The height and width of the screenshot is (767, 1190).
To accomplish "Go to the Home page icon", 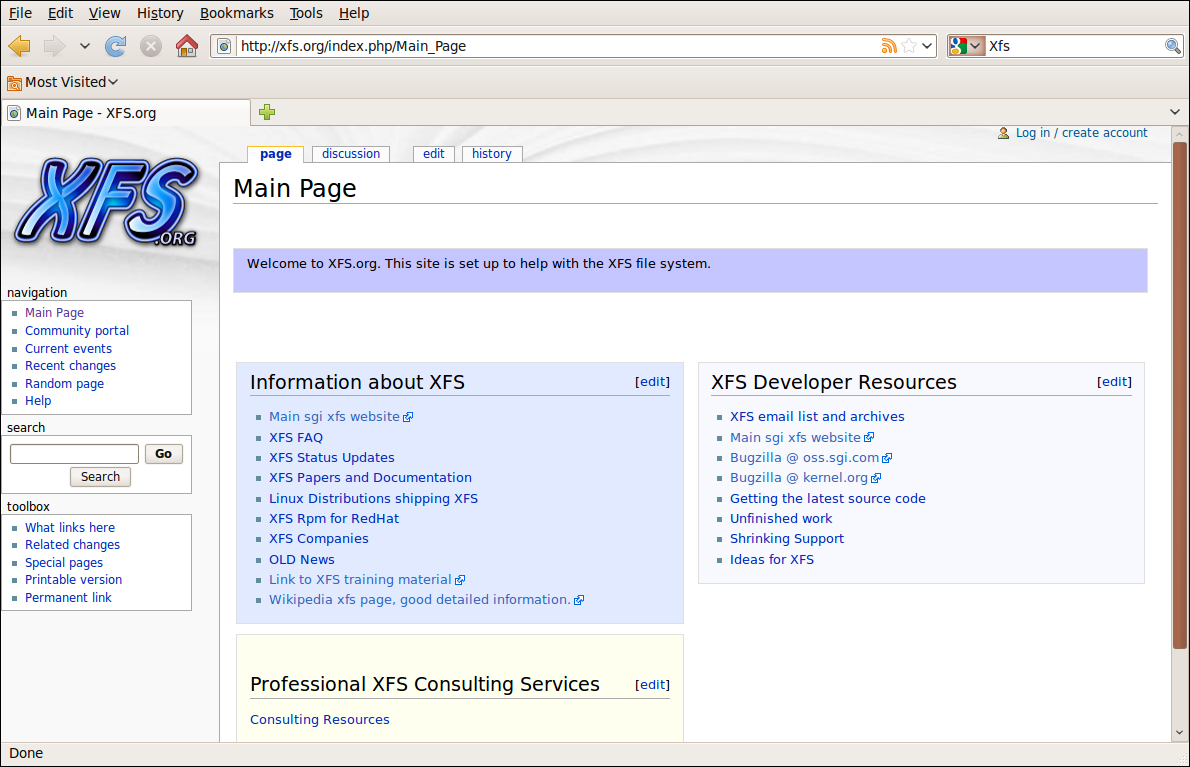I will coord(187,46).
